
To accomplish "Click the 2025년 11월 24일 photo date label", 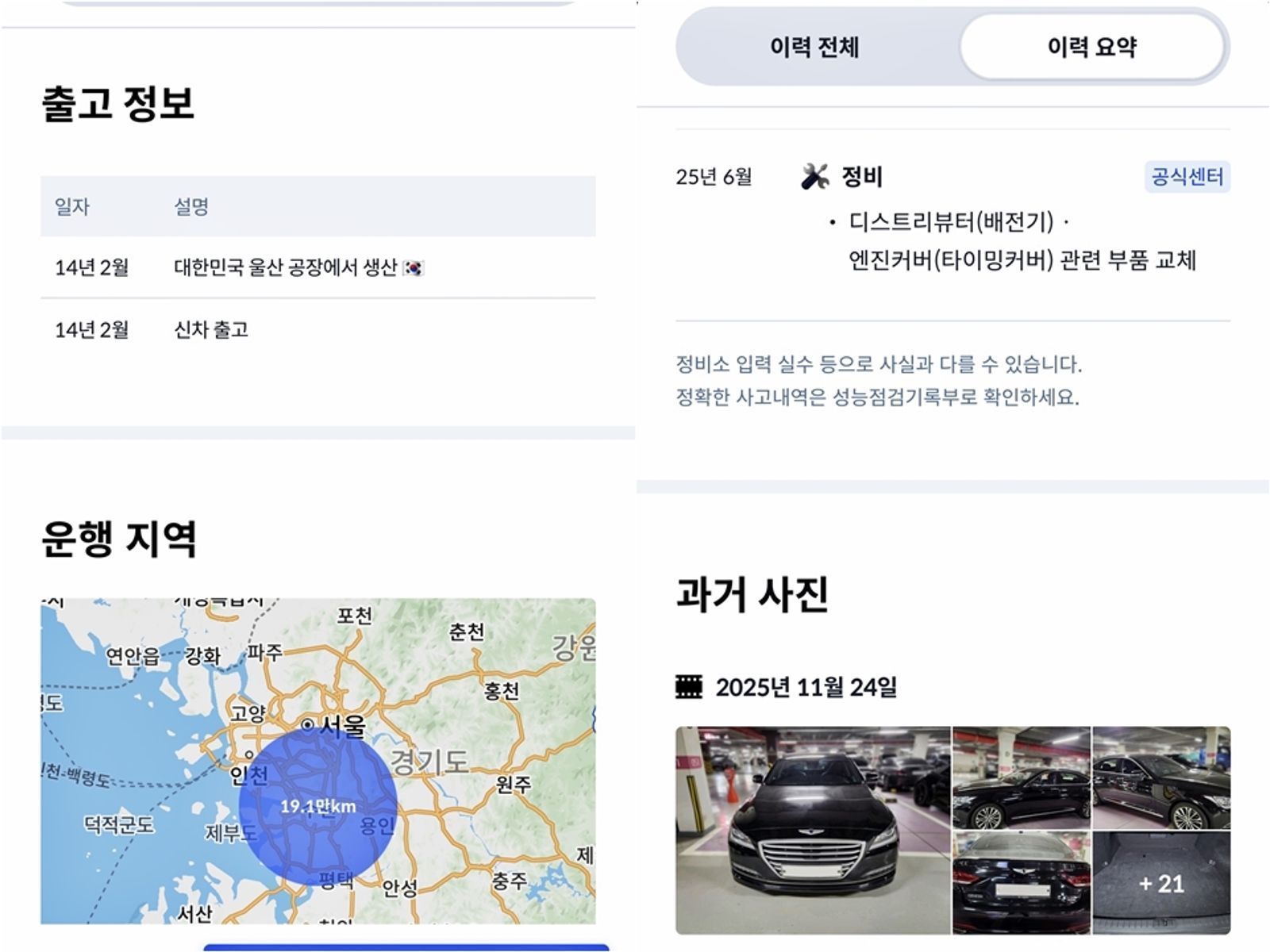I will click(x=806, y=687).
